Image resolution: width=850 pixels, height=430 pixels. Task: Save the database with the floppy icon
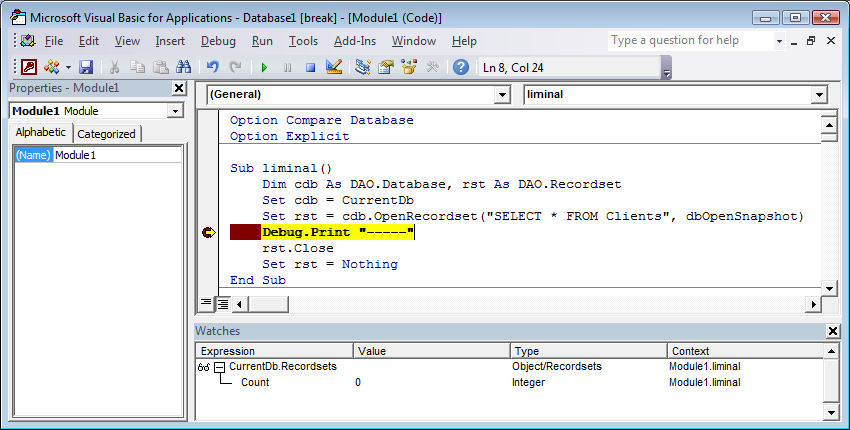86,67
